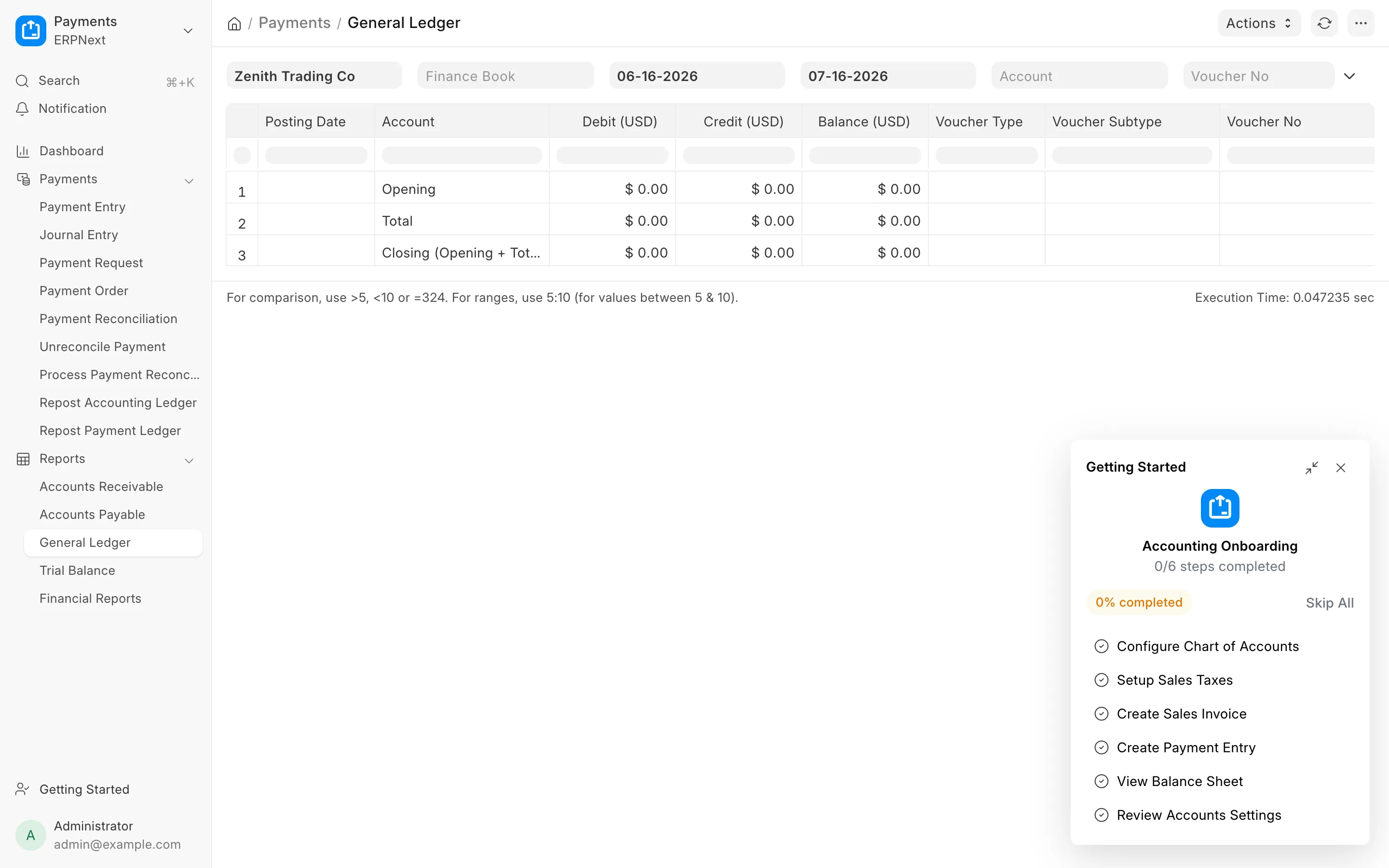Refresh the General Ledger report

(1324, 23)
